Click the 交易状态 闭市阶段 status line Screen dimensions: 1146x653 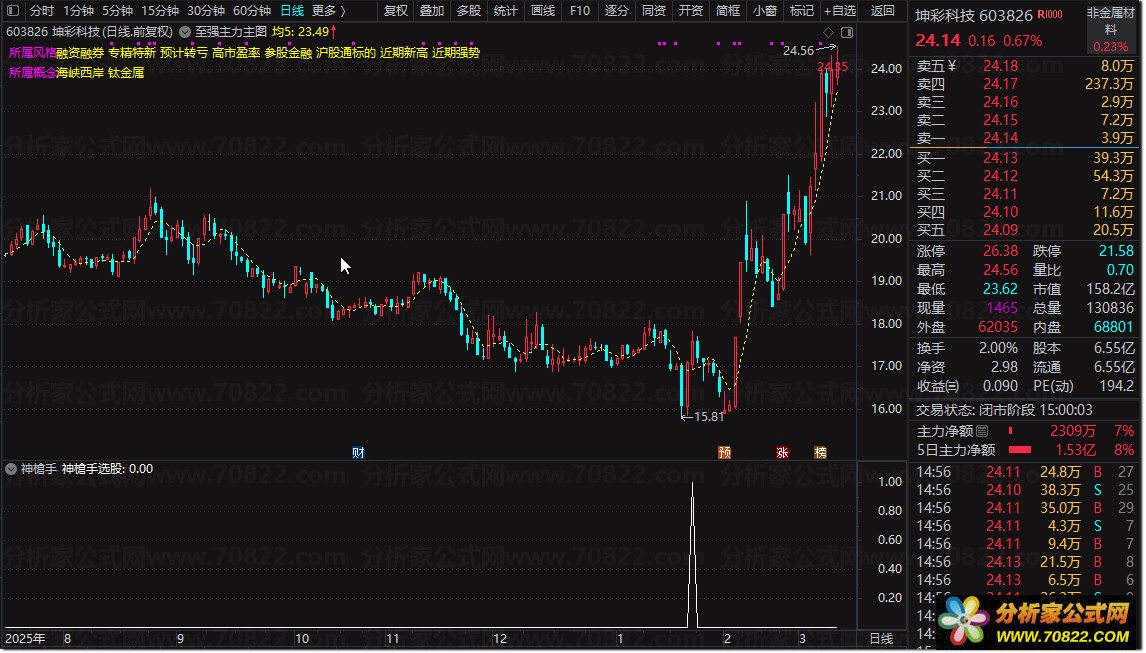(1004, 410)
